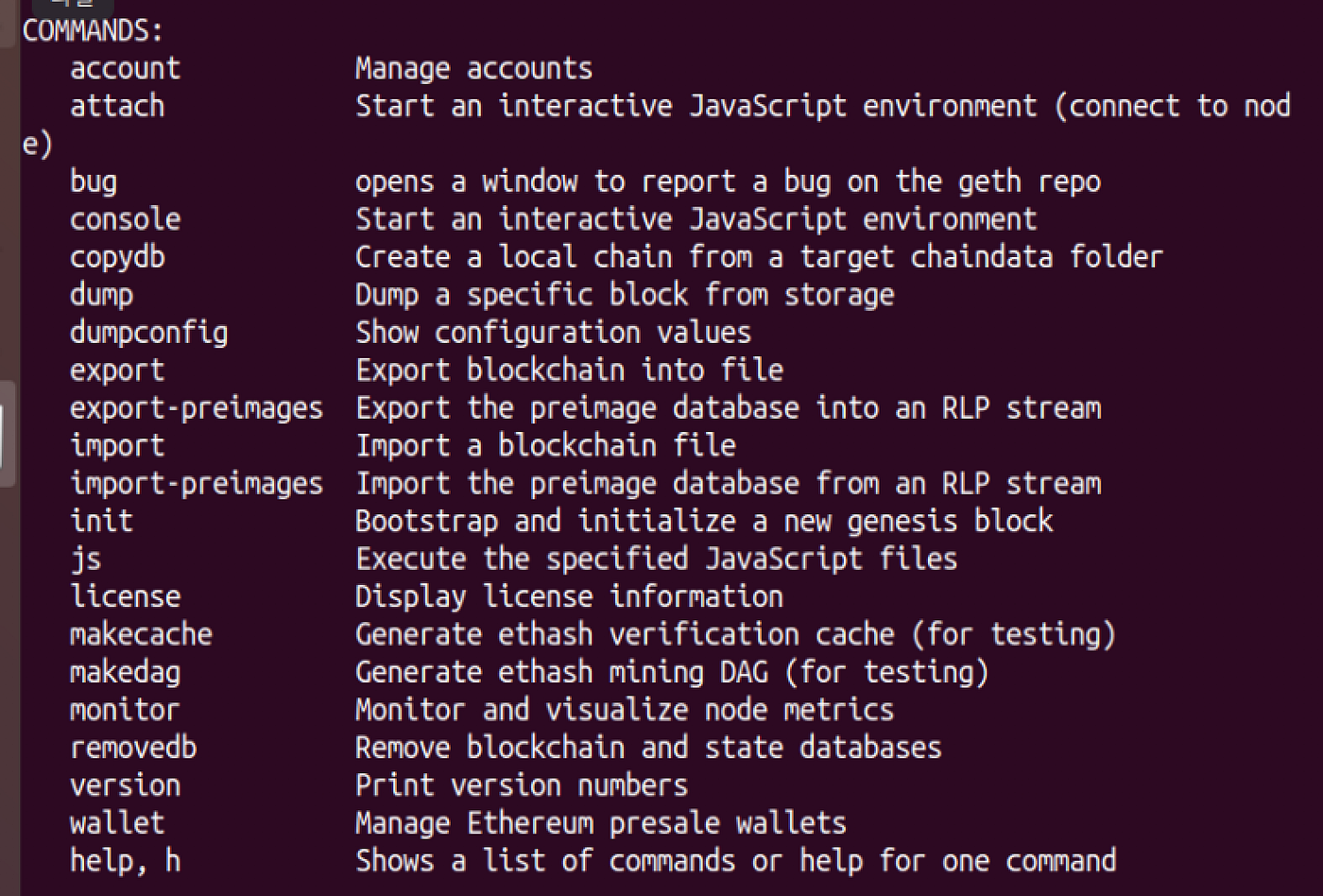Click 'Manage Ethereum presale wallets' description

[x=601, y=824]
